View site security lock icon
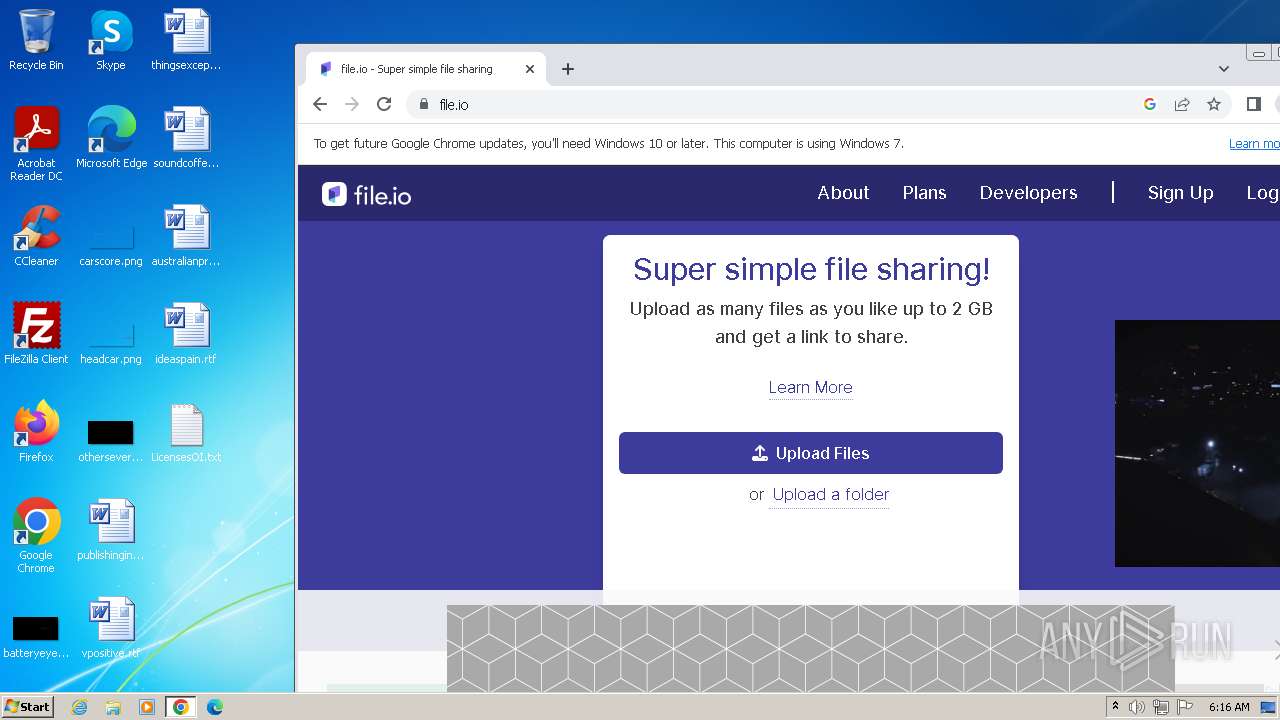The height and width of the screenshot is (720, 1280). point(424,104)
